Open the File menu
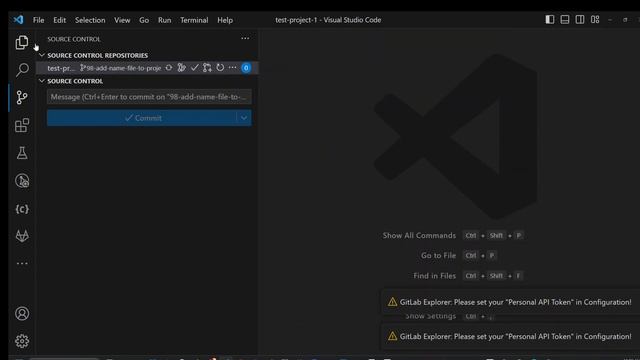The image size is (640, 360). (39, 20)
